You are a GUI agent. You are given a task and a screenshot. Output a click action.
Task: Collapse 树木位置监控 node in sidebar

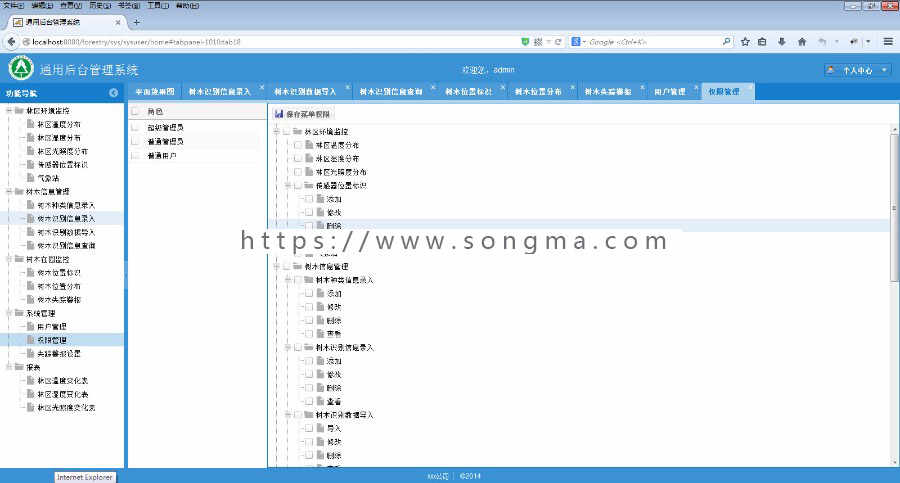9,259
